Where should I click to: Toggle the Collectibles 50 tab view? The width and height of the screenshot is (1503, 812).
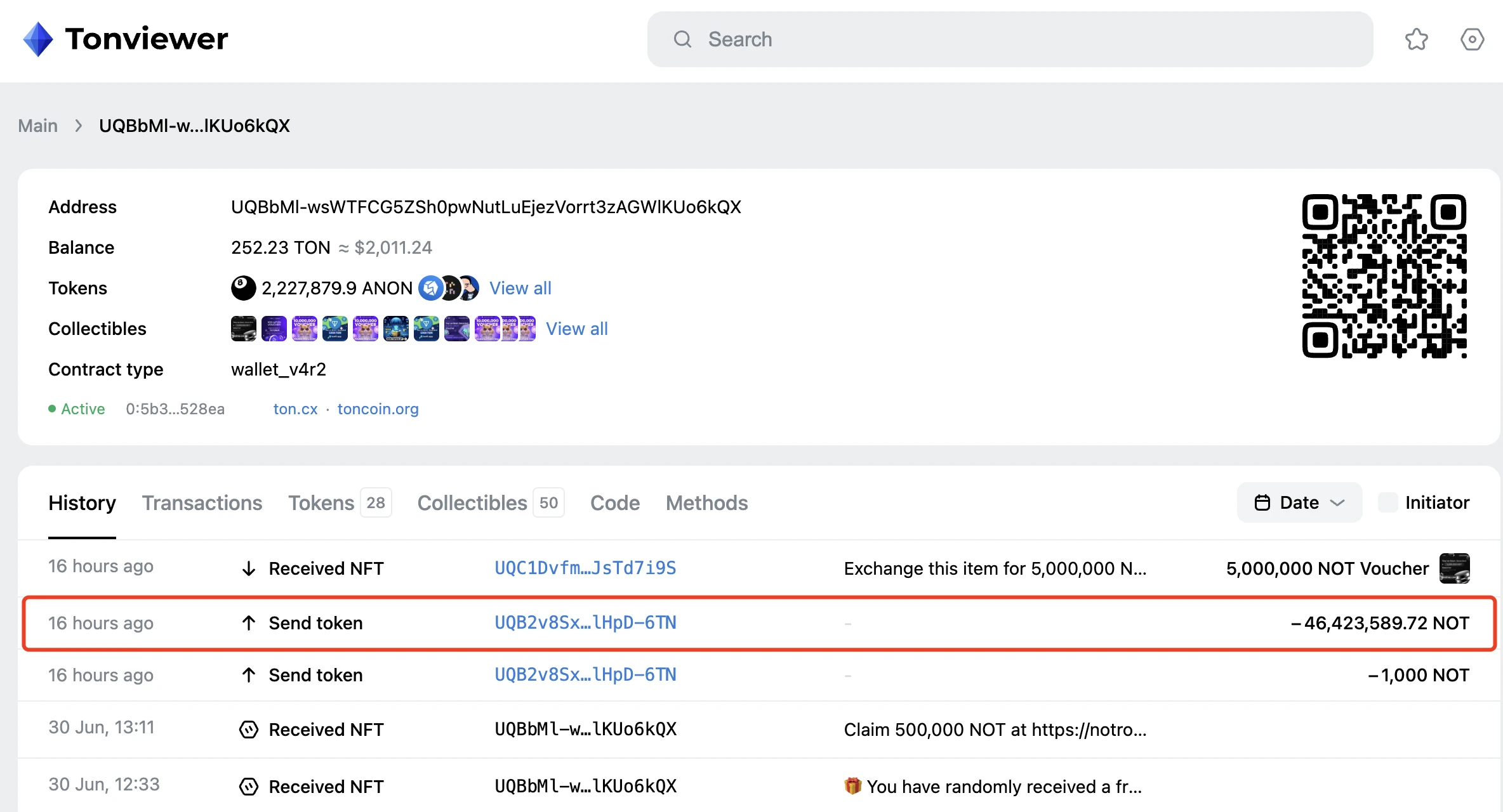(x=490, y=502)
